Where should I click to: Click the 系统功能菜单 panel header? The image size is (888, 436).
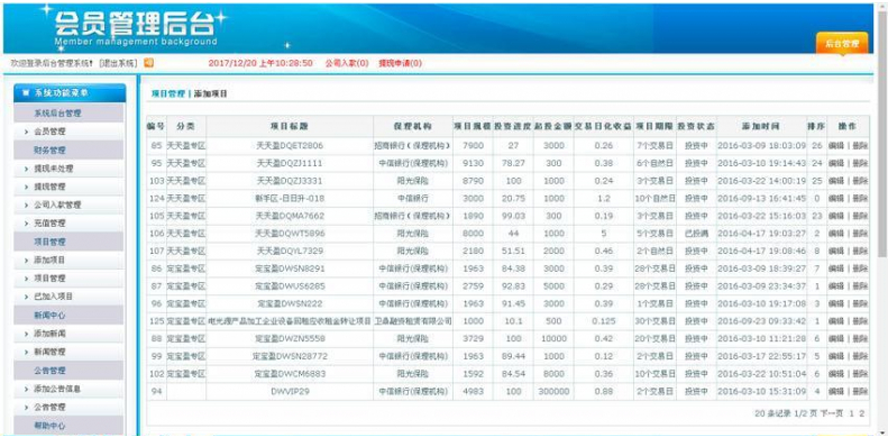70,93
